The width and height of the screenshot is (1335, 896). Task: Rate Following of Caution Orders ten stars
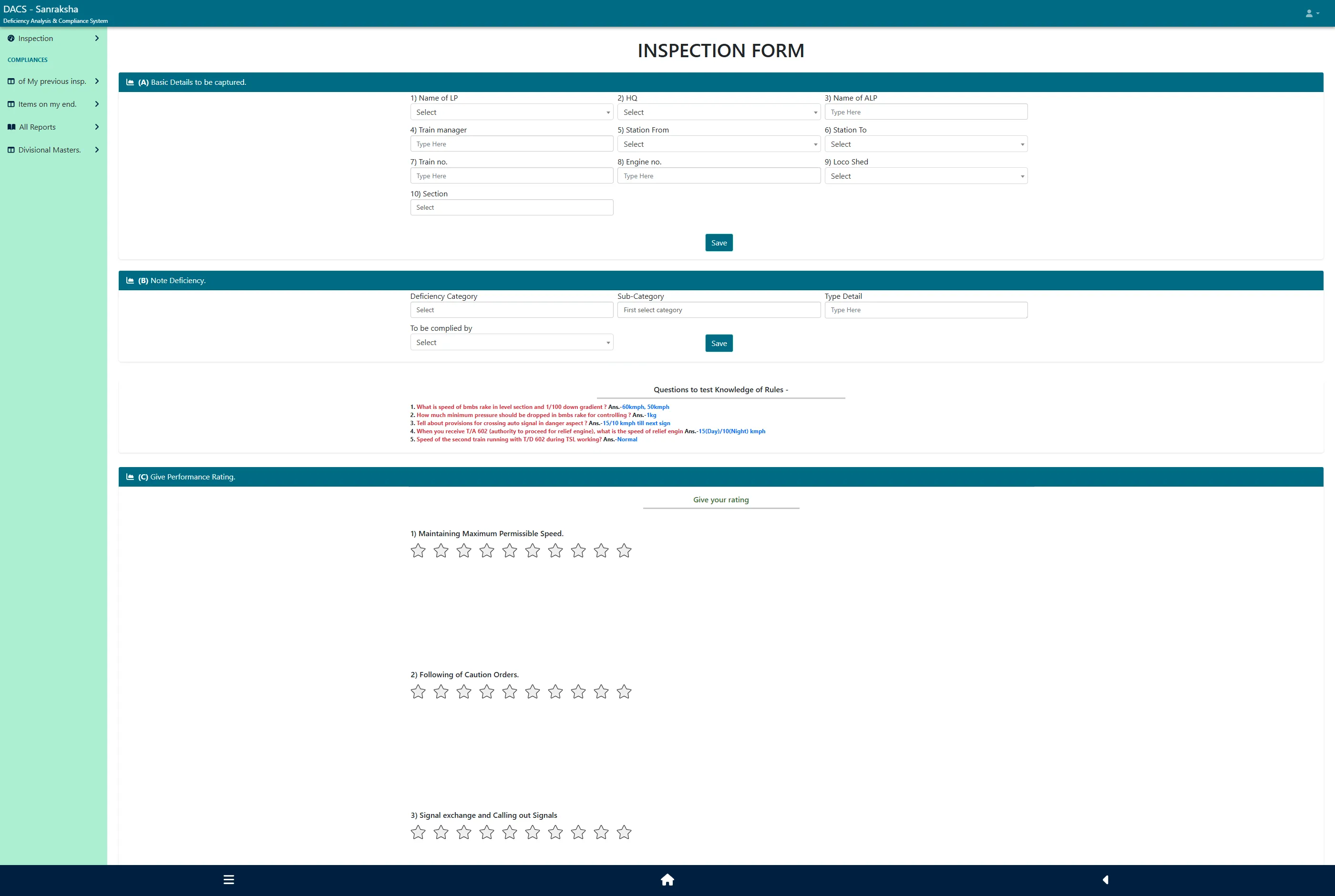click(624, 692)
